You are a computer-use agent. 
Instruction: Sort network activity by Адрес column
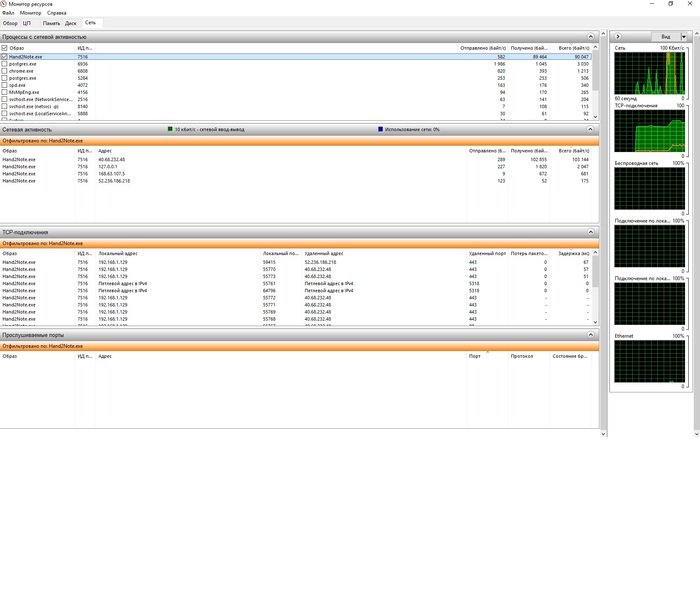point(105,151)
